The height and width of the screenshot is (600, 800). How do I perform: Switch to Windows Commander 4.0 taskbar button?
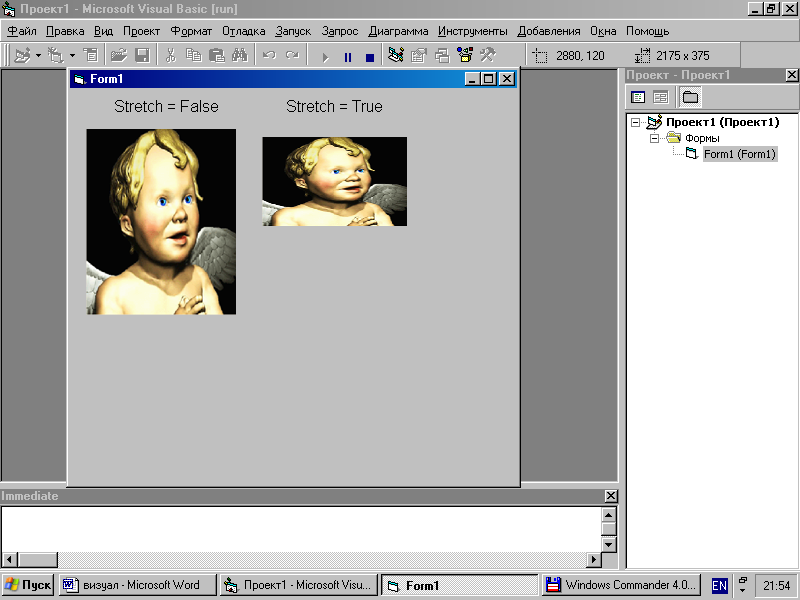click(x=621, y=585)
